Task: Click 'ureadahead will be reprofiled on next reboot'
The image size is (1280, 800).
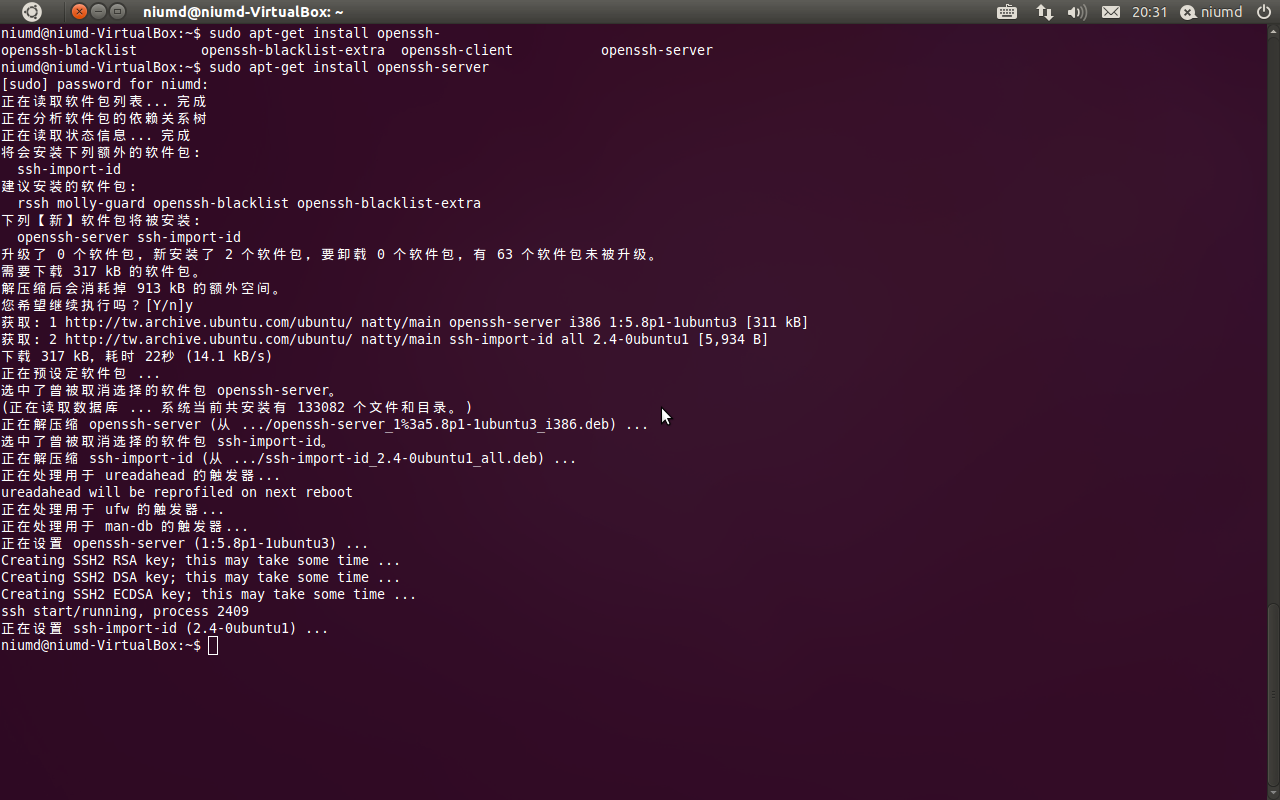Action: (x=177, y=492)
